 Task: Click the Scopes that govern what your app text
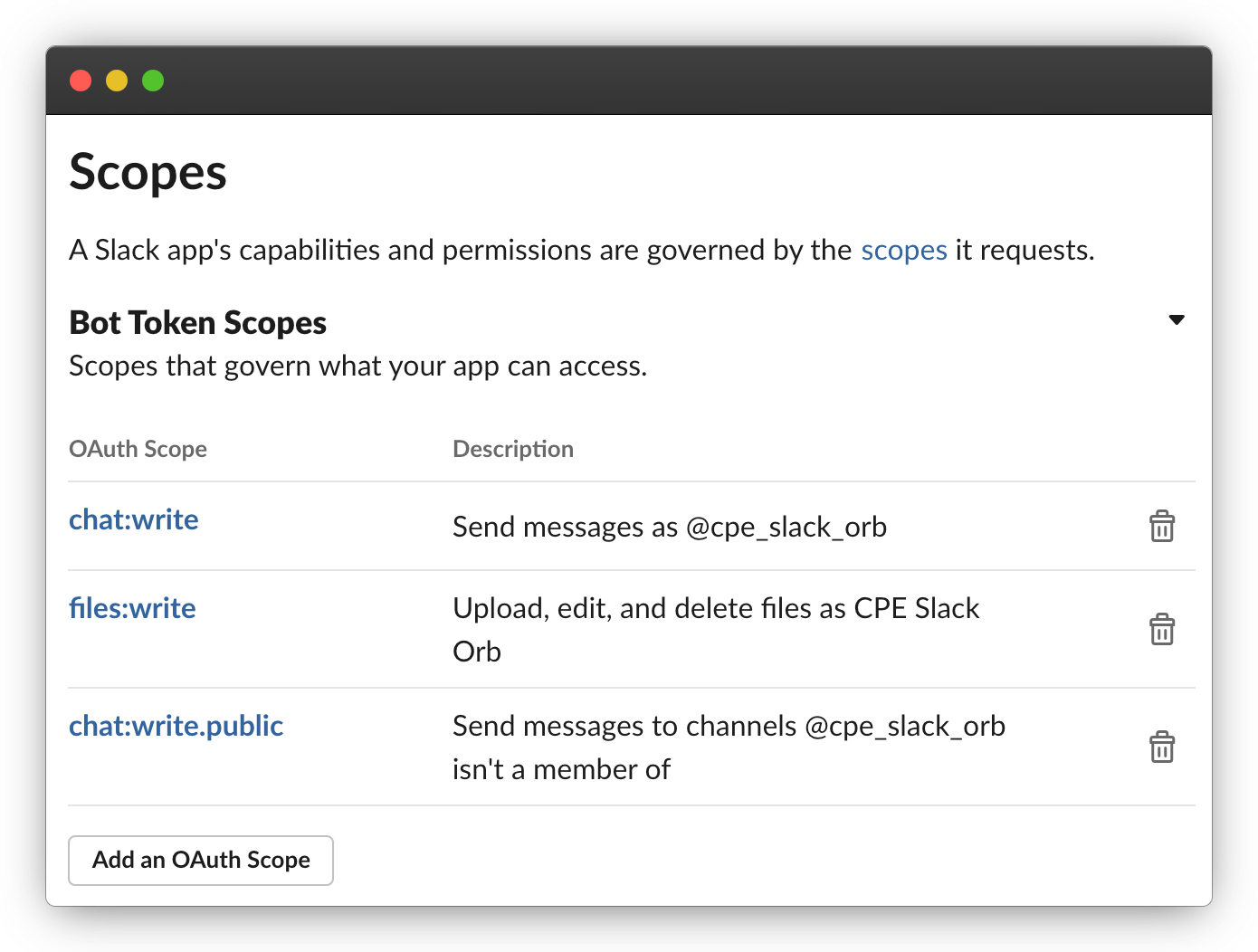(357, 367)
